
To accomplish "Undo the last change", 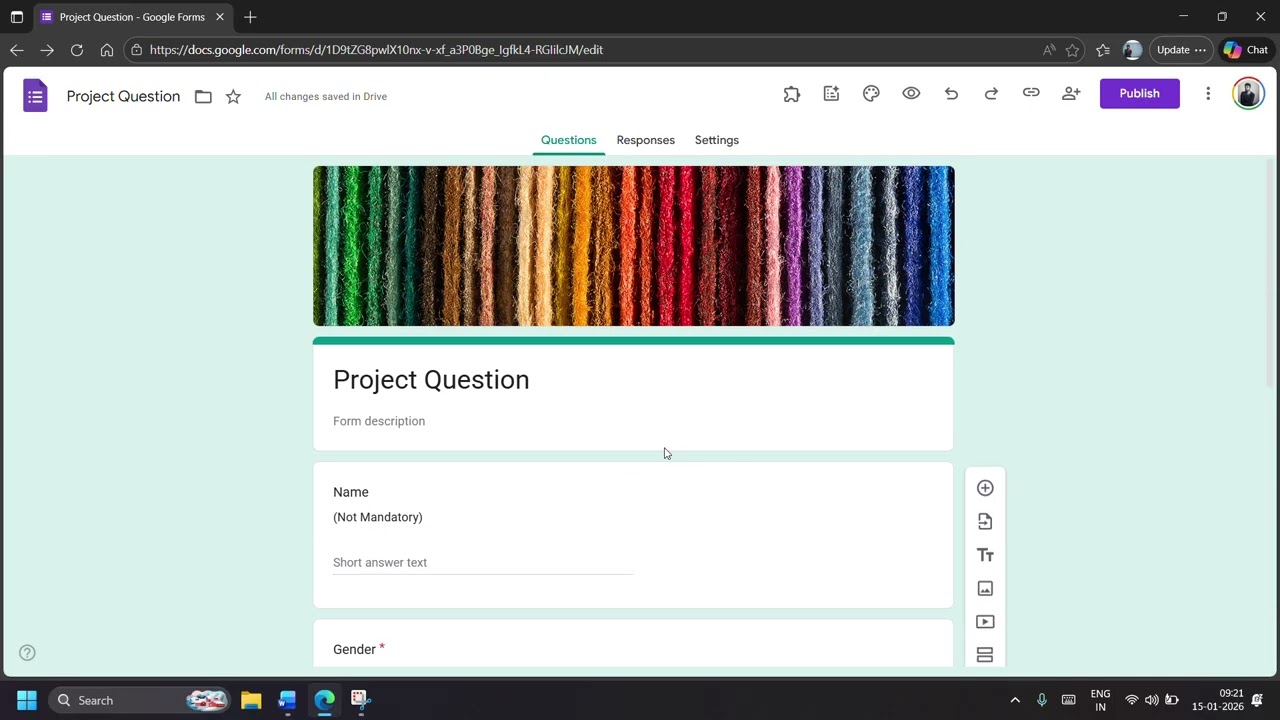I will pos(951,93).
